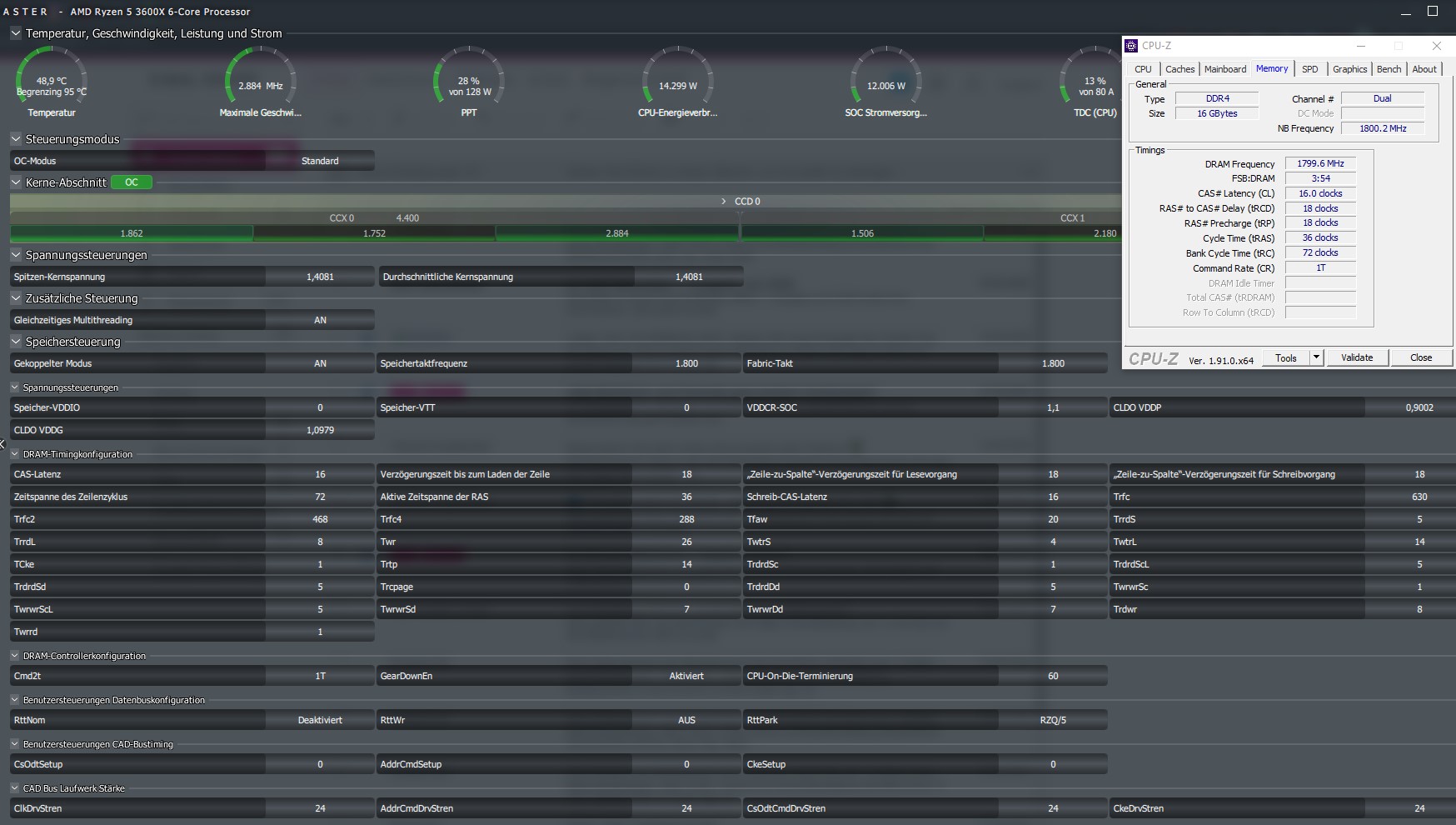Screen dimensions: 1456x825
Task: Edit the Fabric-Takt 1.800 field
Action: [x=1053, y=363]
